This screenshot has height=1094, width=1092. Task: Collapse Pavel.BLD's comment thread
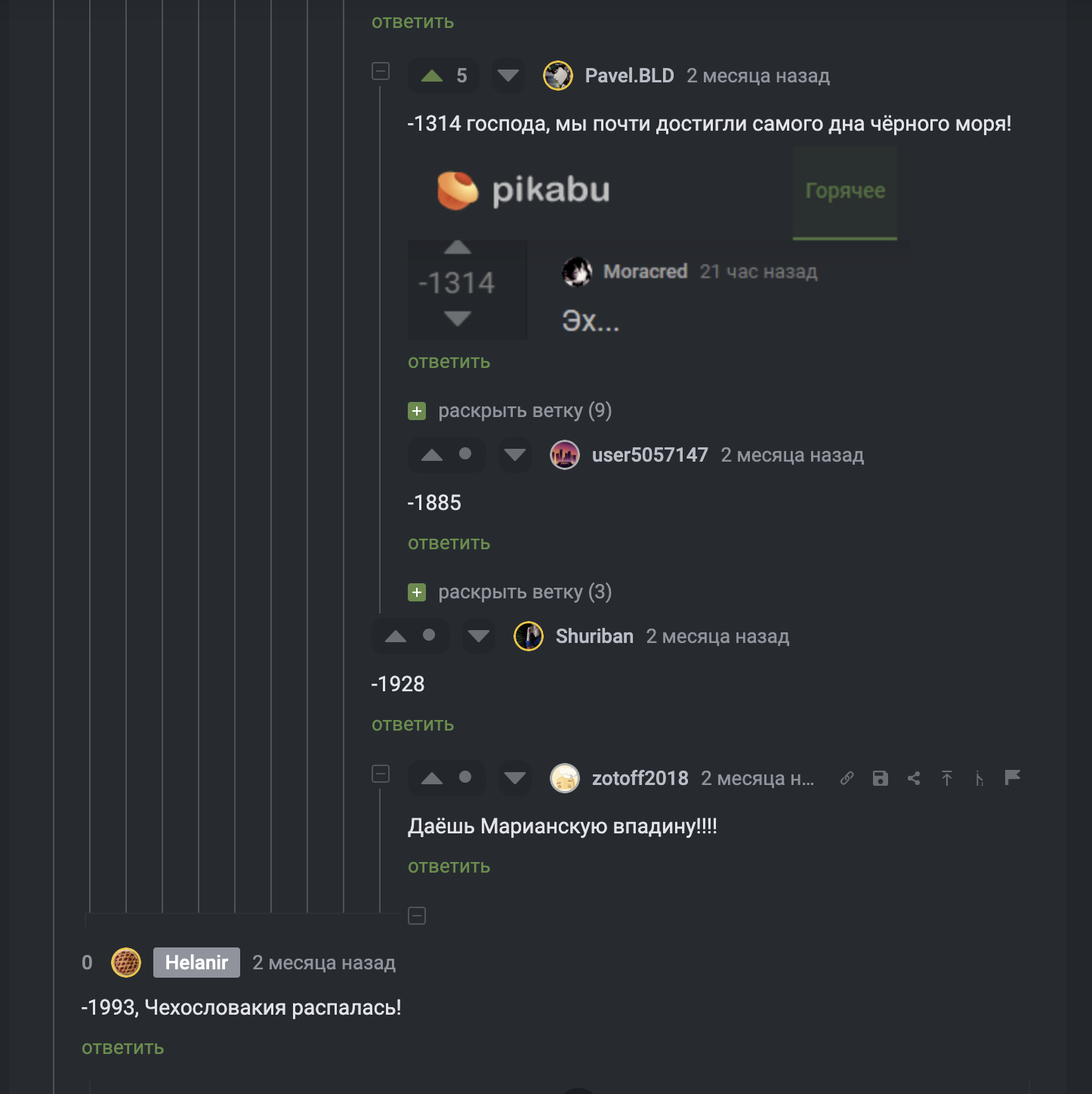click(x=381, y=71)
